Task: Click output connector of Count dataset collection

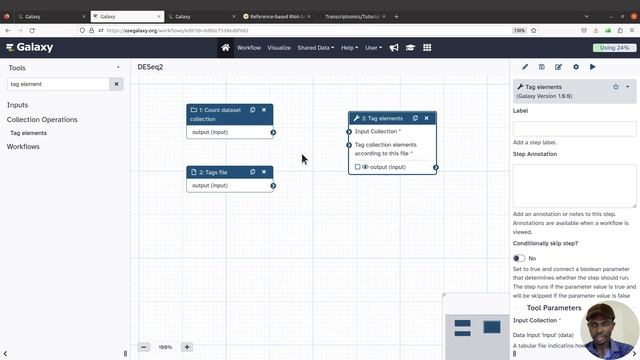Action: click(x=273, y=132)
